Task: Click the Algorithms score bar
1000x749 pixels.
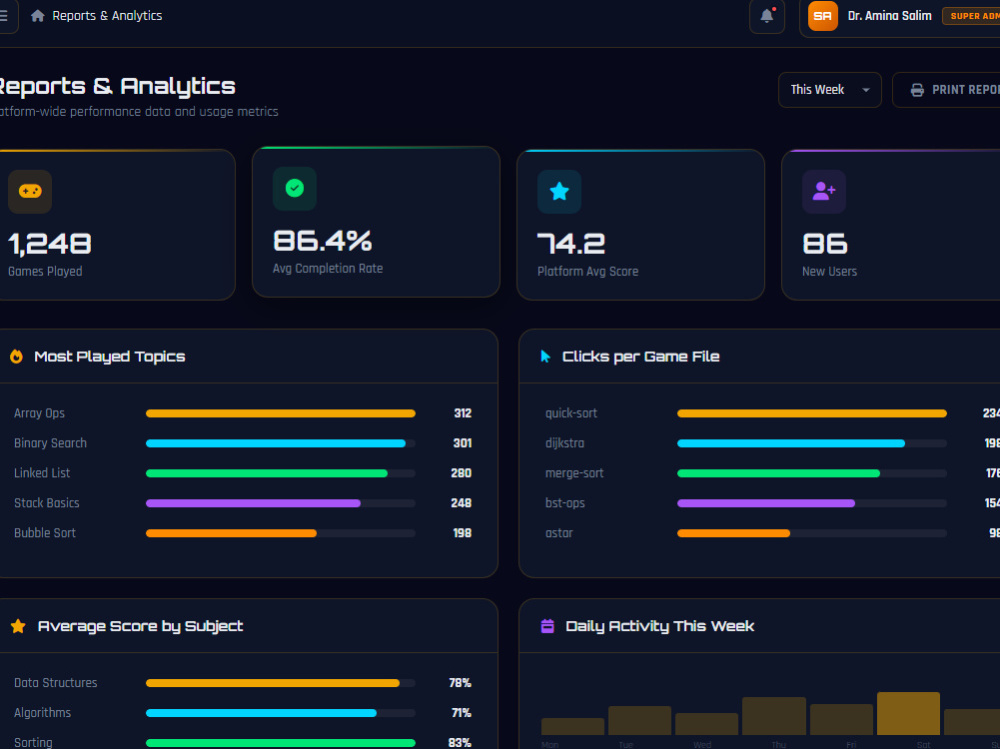Action: (281, 713)
